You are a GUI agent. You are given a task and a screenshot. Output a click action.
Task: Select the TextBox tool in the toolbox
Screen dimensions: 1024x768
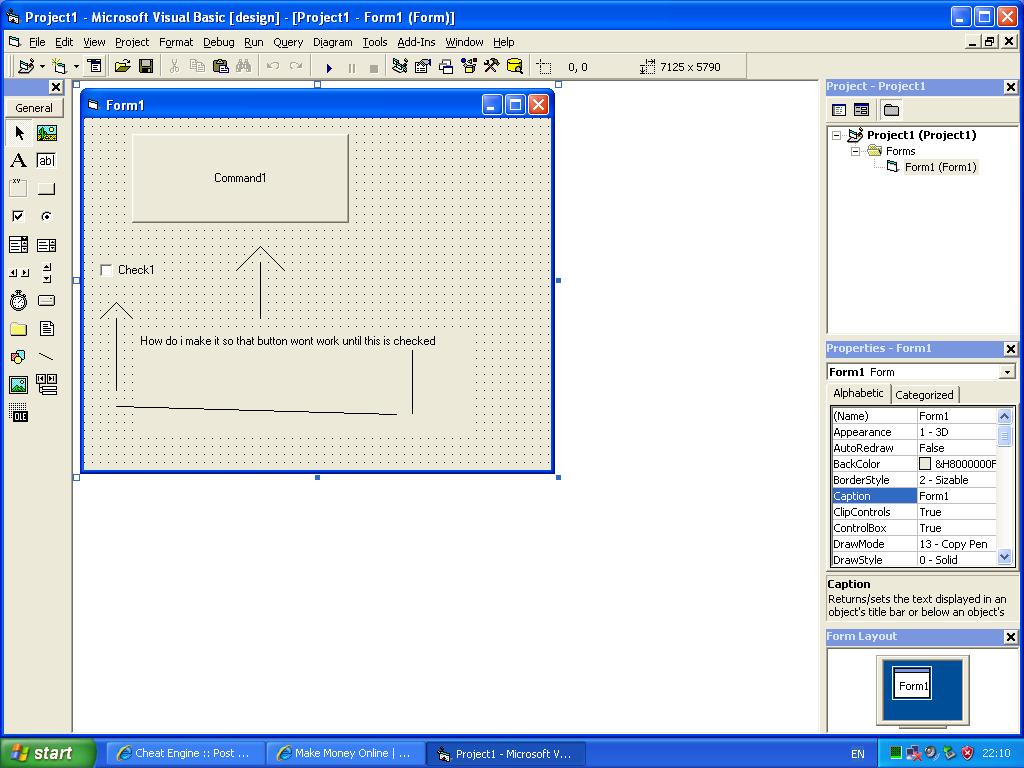(46, 161)
